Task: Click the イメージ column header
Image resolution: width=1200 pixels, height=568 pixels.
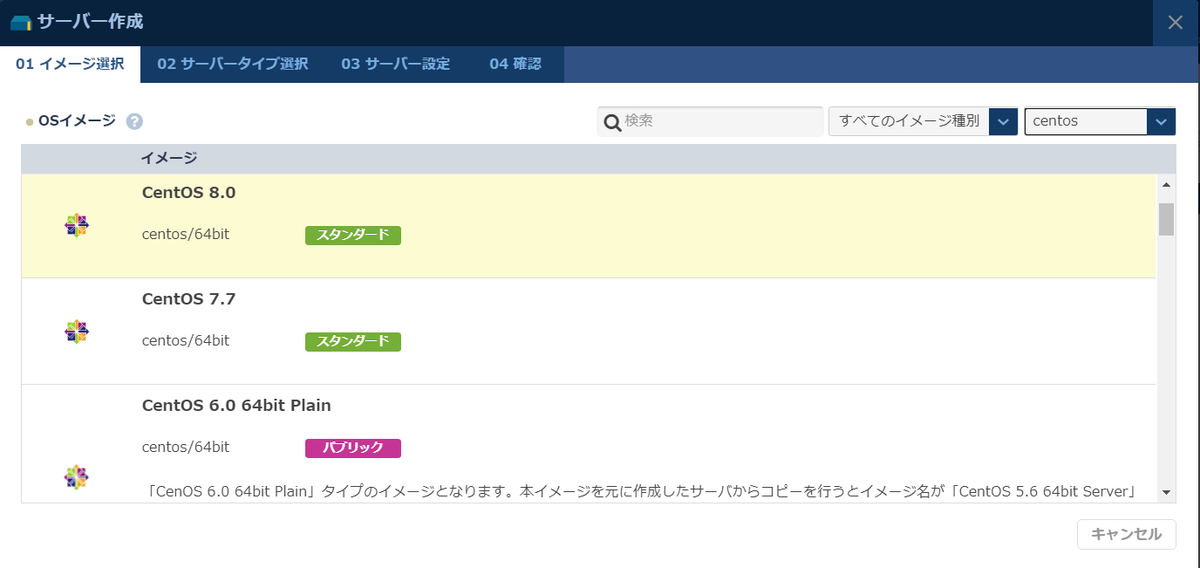Action: coord(168,158)
